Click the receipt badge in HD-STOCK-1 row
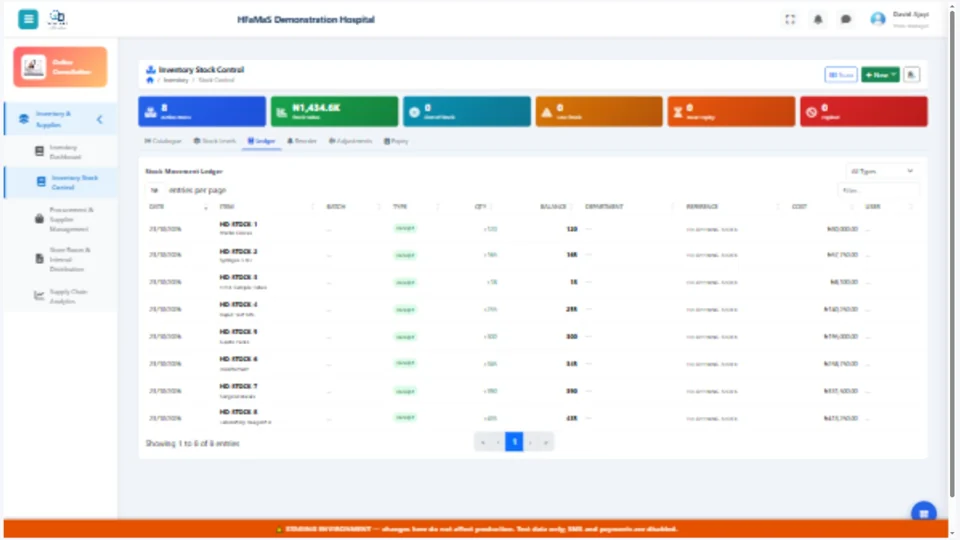The height and width of the screenshot is (540, 960). pyautogui.click(x=405, y=228)
